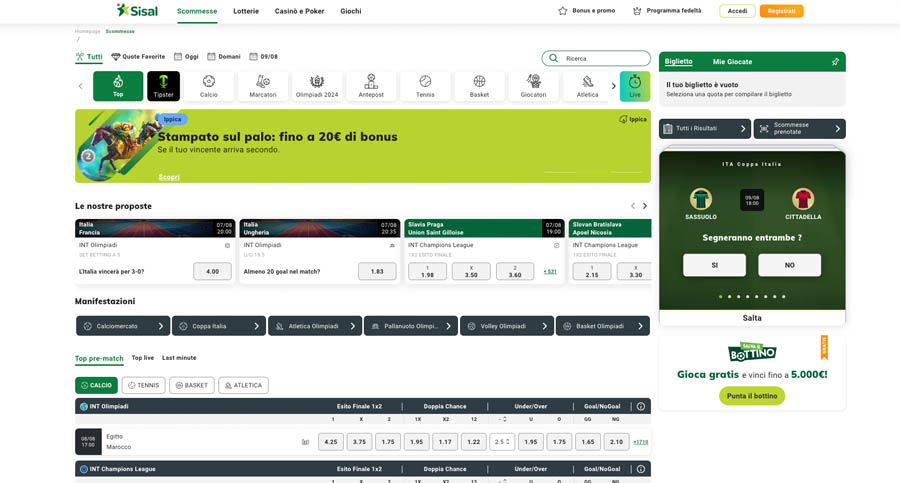Choose the Calcio sport icon
Image resolution: width=900 pixels, height=483 pixels.
pos(209,86)
